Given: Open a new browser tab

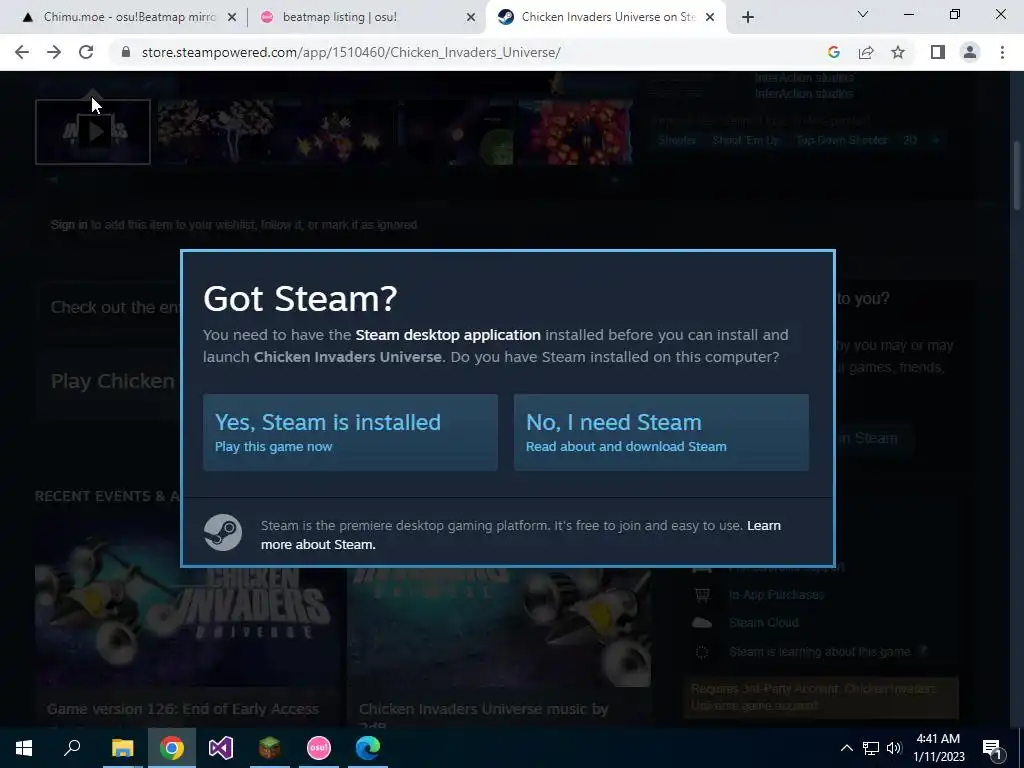Looking at the screenshot, I should [748, 18].
